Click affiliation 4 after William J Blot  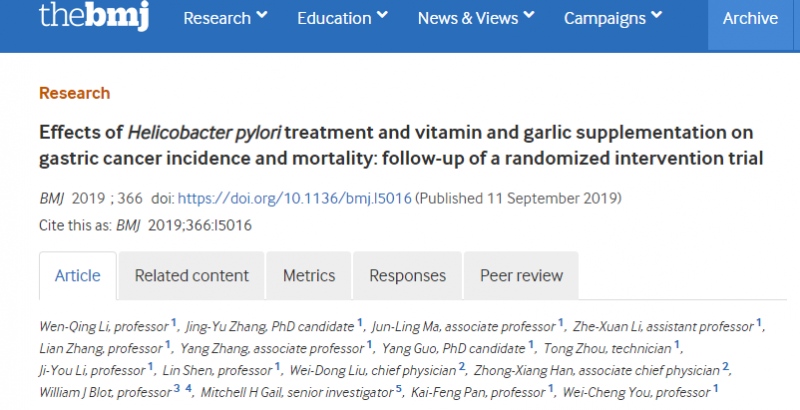[x=188, y=390]
